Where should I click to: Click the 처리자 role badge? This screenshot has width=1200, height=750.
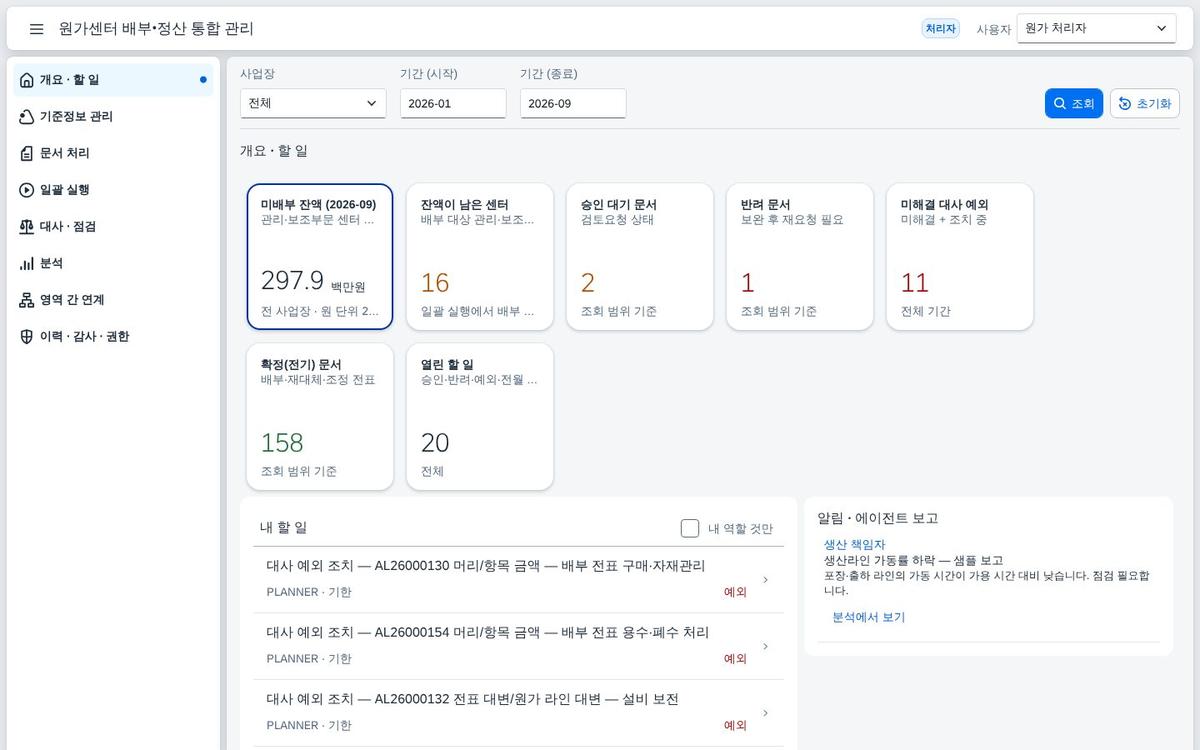pyautogui.click(x=941, y=29)
